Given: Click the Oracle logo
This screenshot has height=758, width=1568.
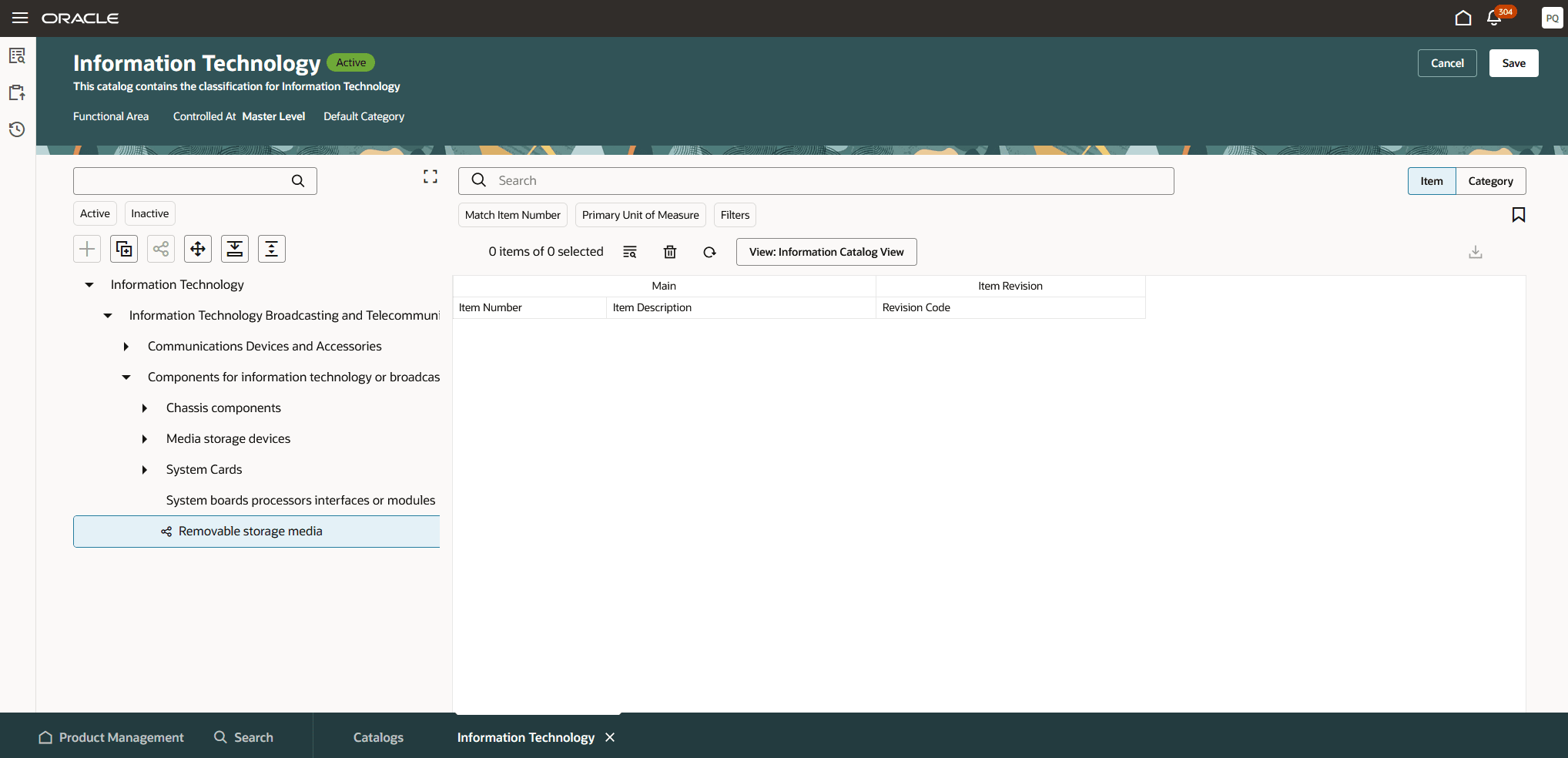Looking at the screenshot, I should tap(80, 18).
